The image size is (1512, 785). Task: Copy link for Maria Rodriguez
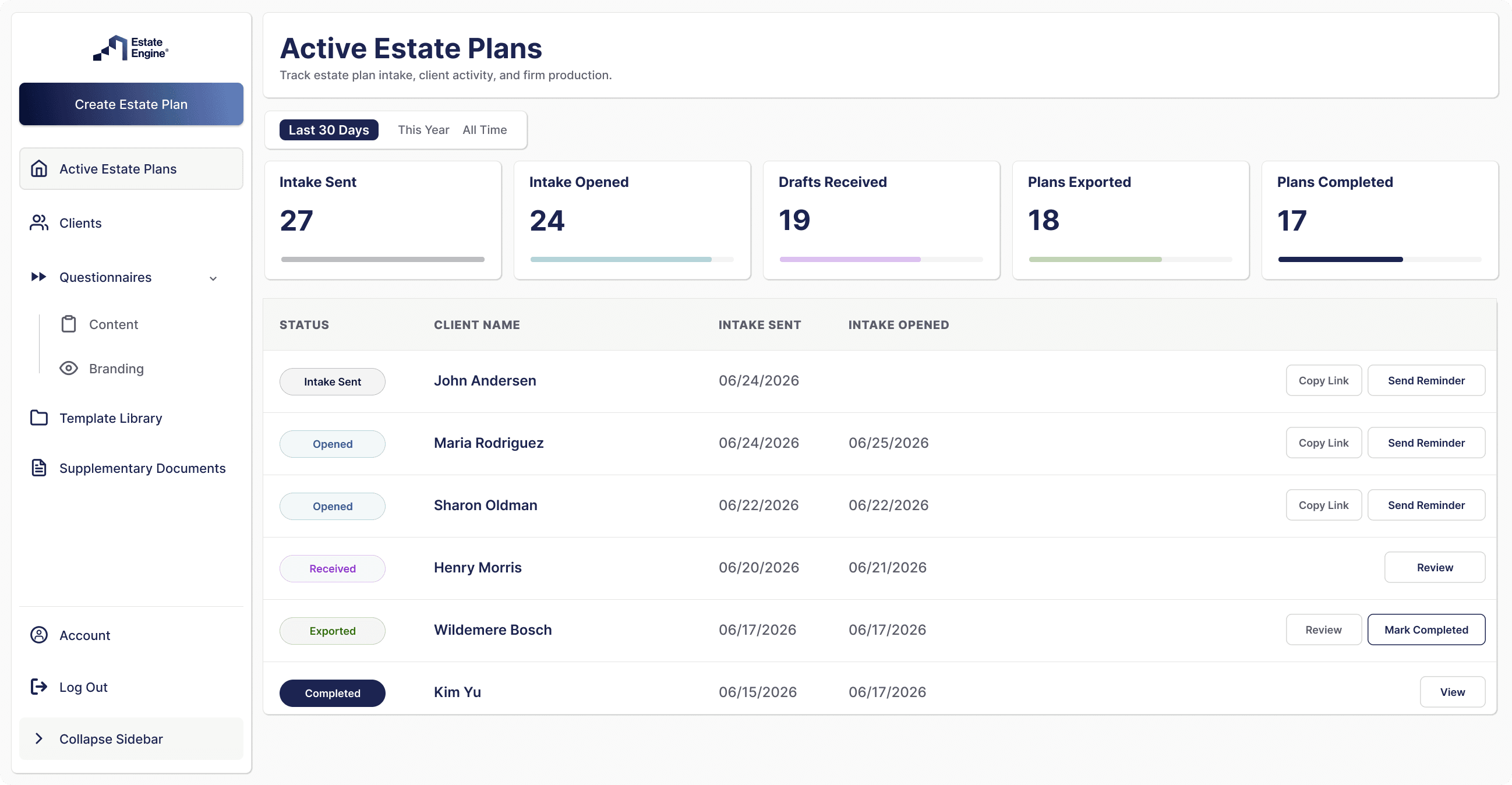tap(1324, 443)
